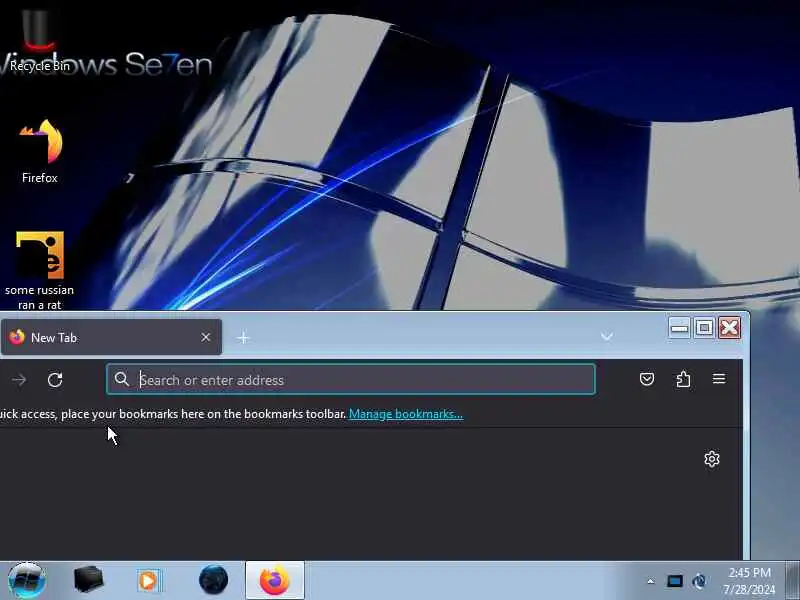Launch Firefox from the desktop shortcut
The height and width of the screenshot is (600, 800).
[40, 151]
